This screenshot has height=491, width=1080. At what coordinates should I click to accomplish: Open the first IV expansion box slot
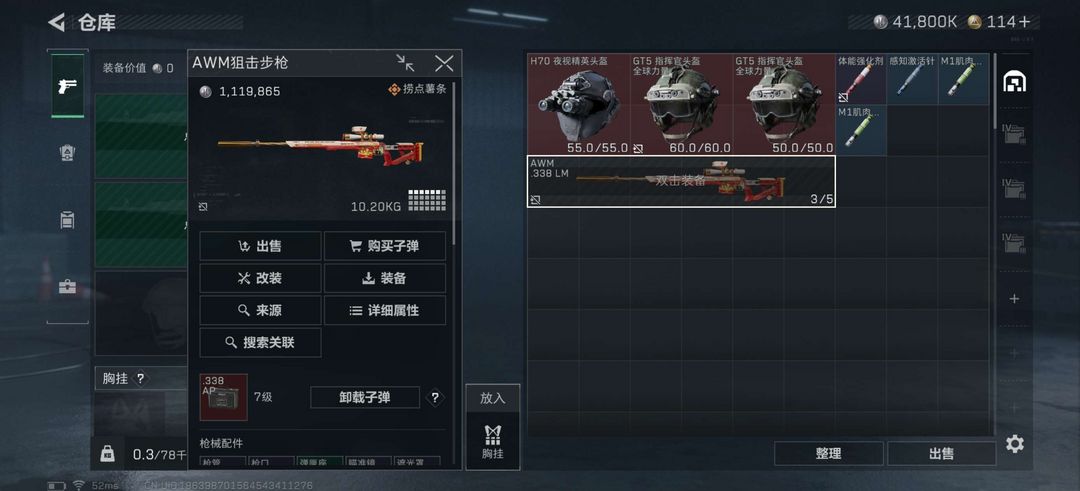[1014, 132]
